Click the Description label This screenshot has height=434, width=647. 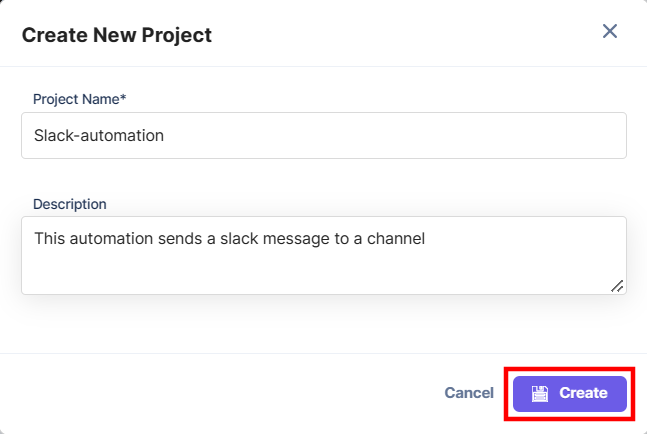[x=70, y=204]
